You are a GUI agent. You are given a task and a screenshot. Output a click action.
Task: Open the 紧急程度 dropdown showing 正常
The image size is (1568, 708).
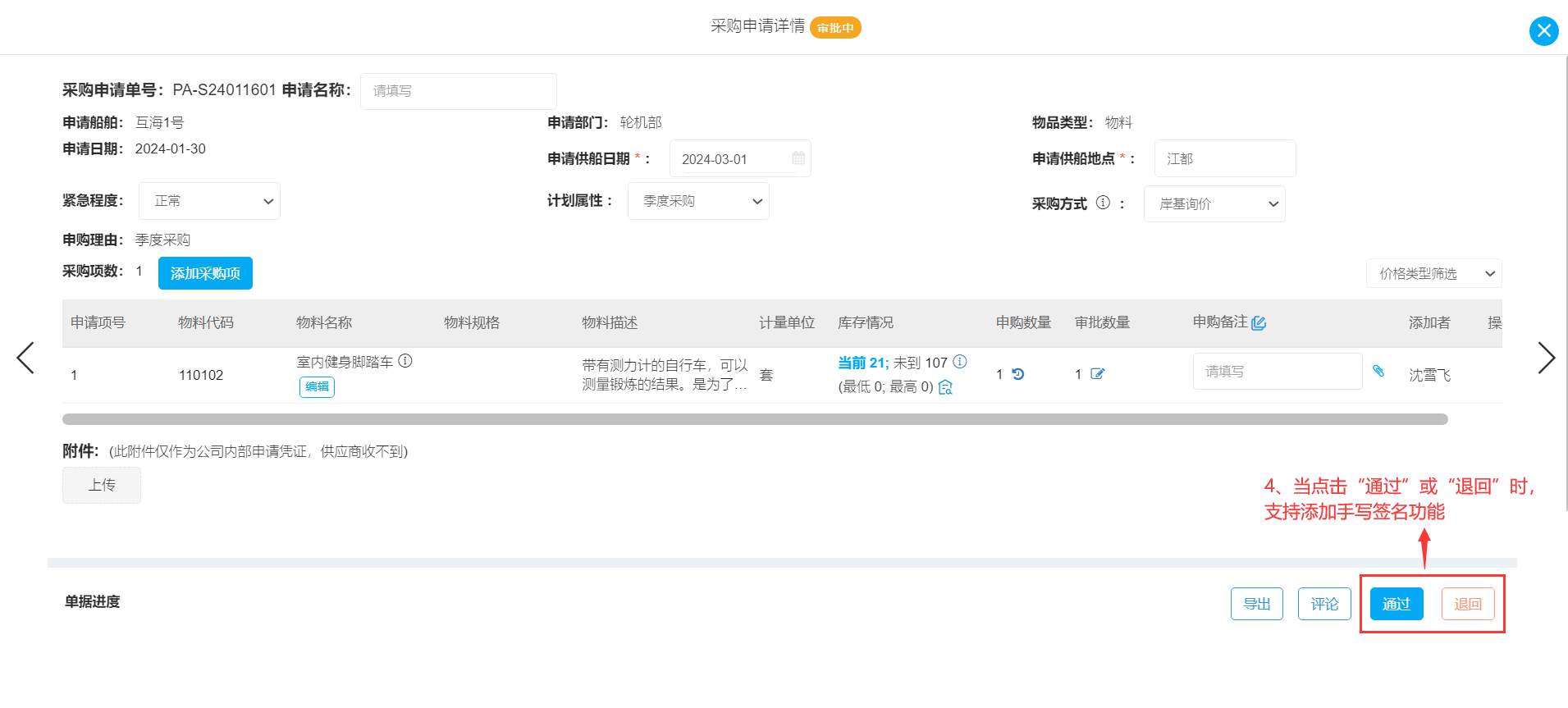(209, 201)
